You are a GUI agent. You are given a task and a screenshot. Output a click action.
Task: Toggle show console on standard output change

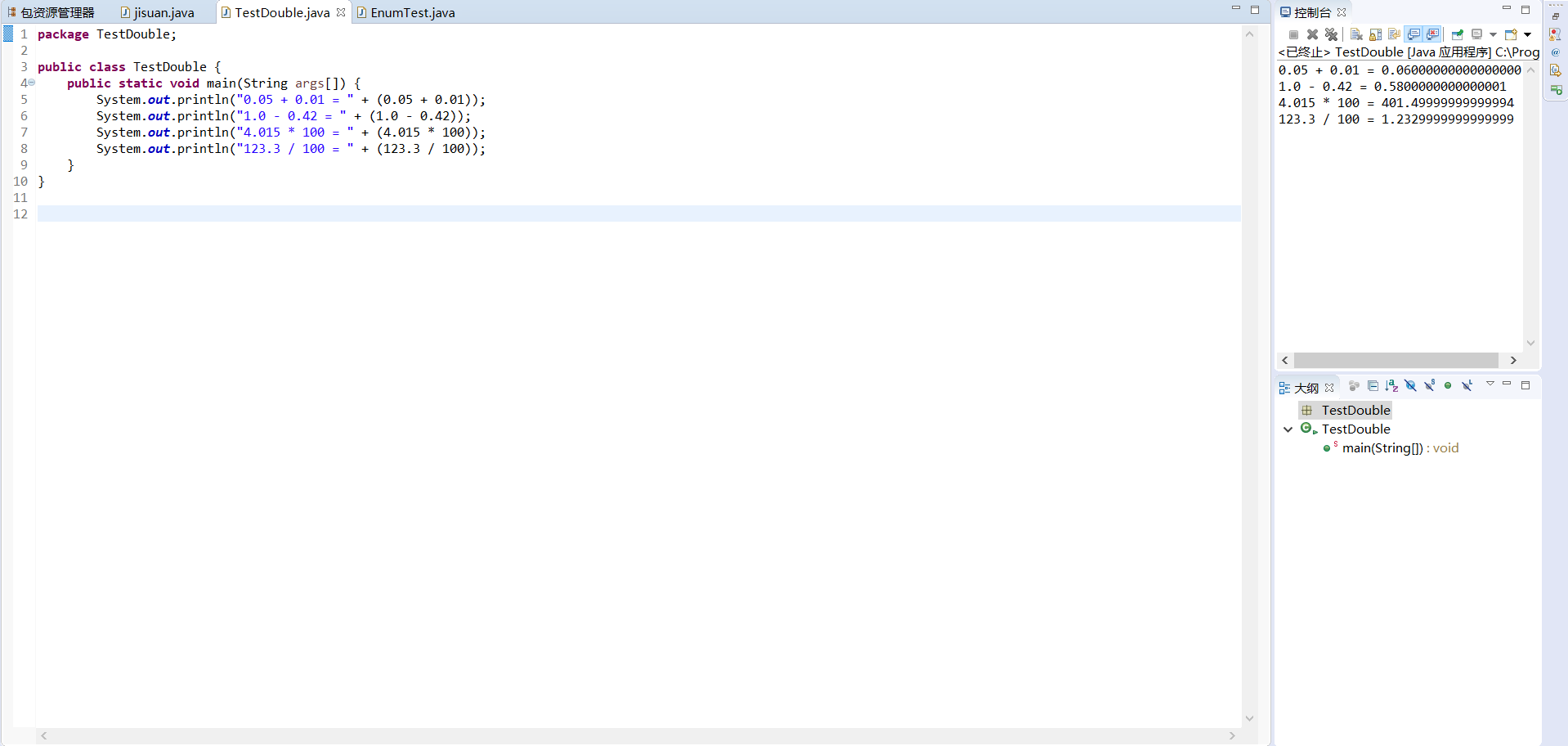[x=1413, y=34]
